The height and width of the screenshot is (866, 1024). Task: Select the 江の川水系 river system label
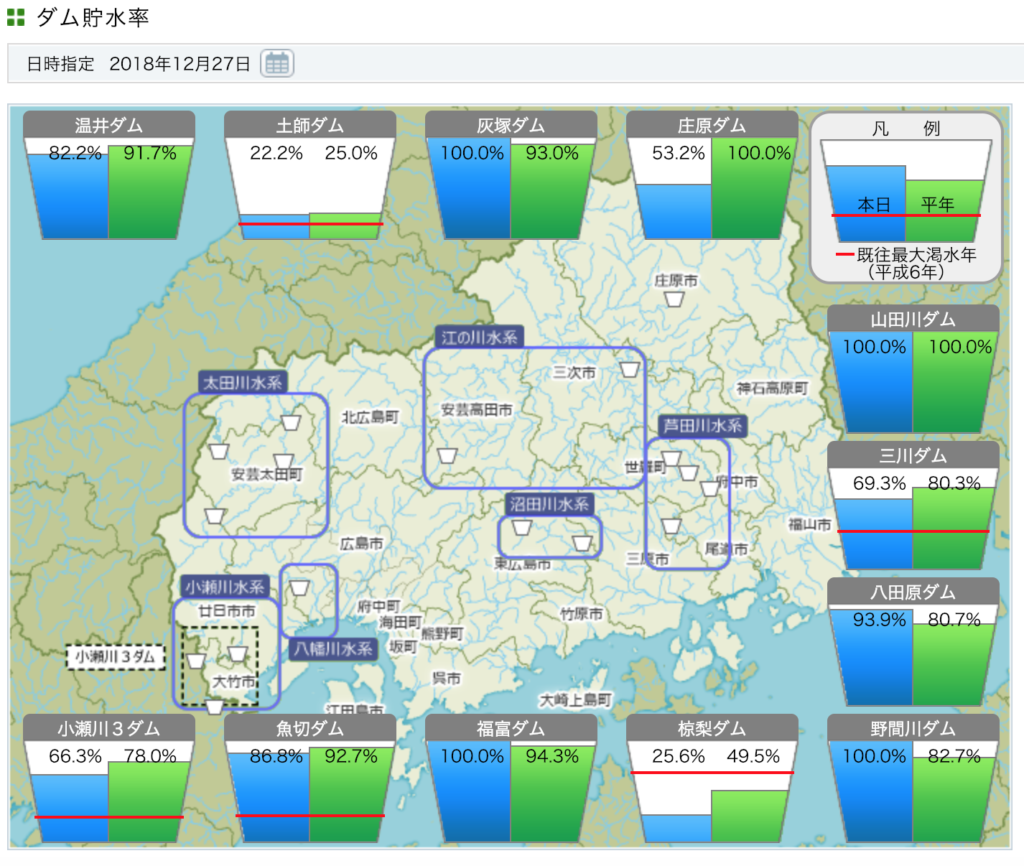(480, 337)
